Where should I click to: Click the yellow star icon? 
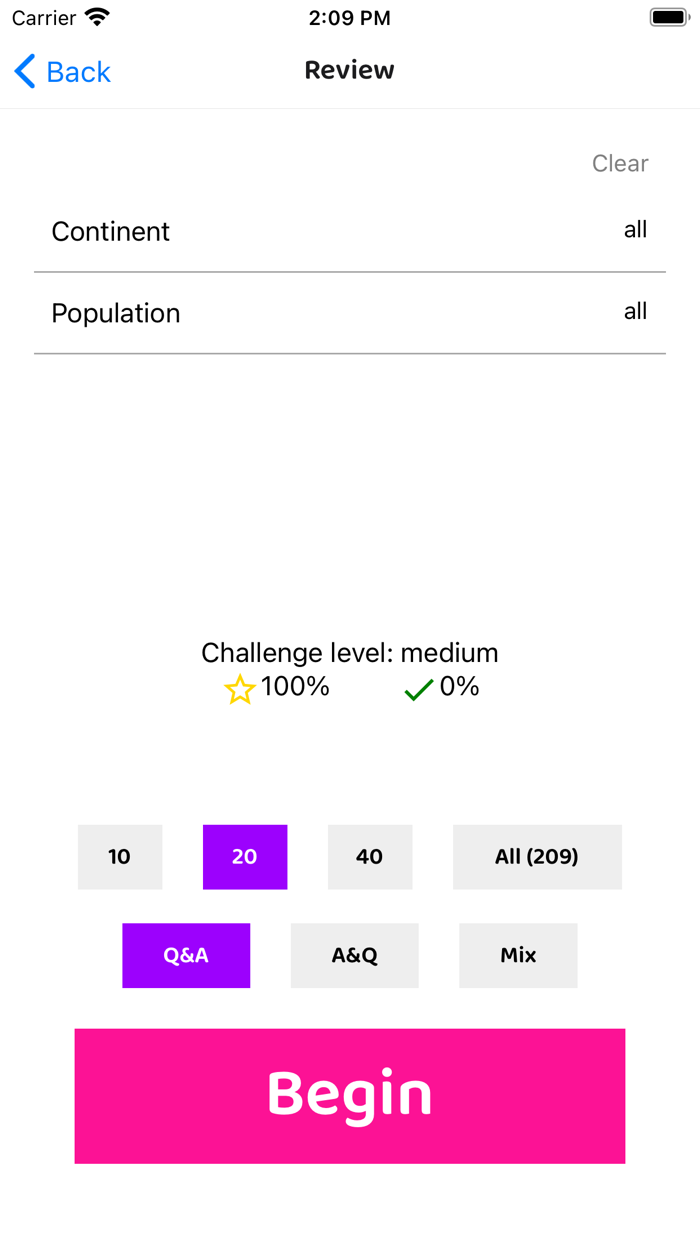[240, 689]
